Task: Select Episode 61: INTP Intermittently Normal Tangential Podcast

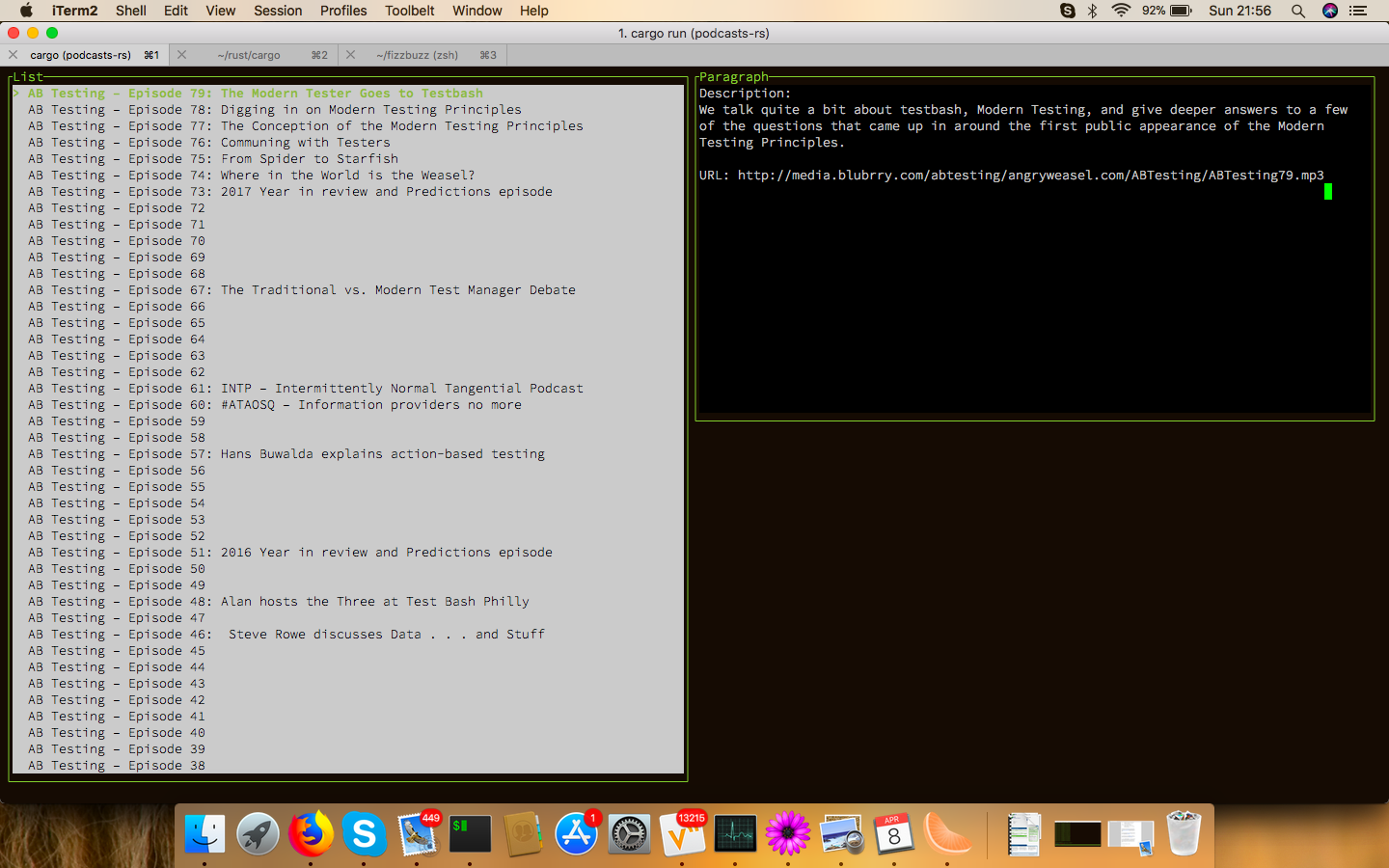Action: tap(347, 389)
